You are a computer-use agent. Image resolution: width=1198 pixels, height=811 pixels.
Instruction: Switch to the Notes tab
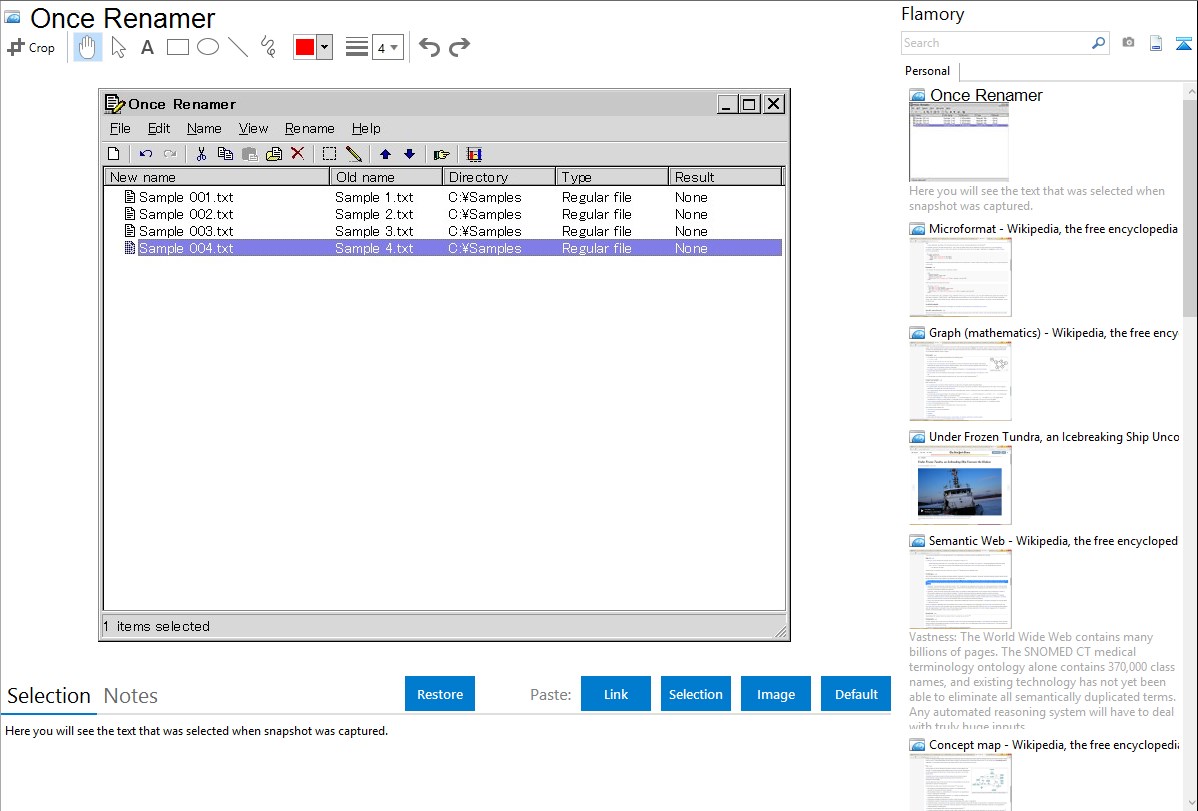131,696
